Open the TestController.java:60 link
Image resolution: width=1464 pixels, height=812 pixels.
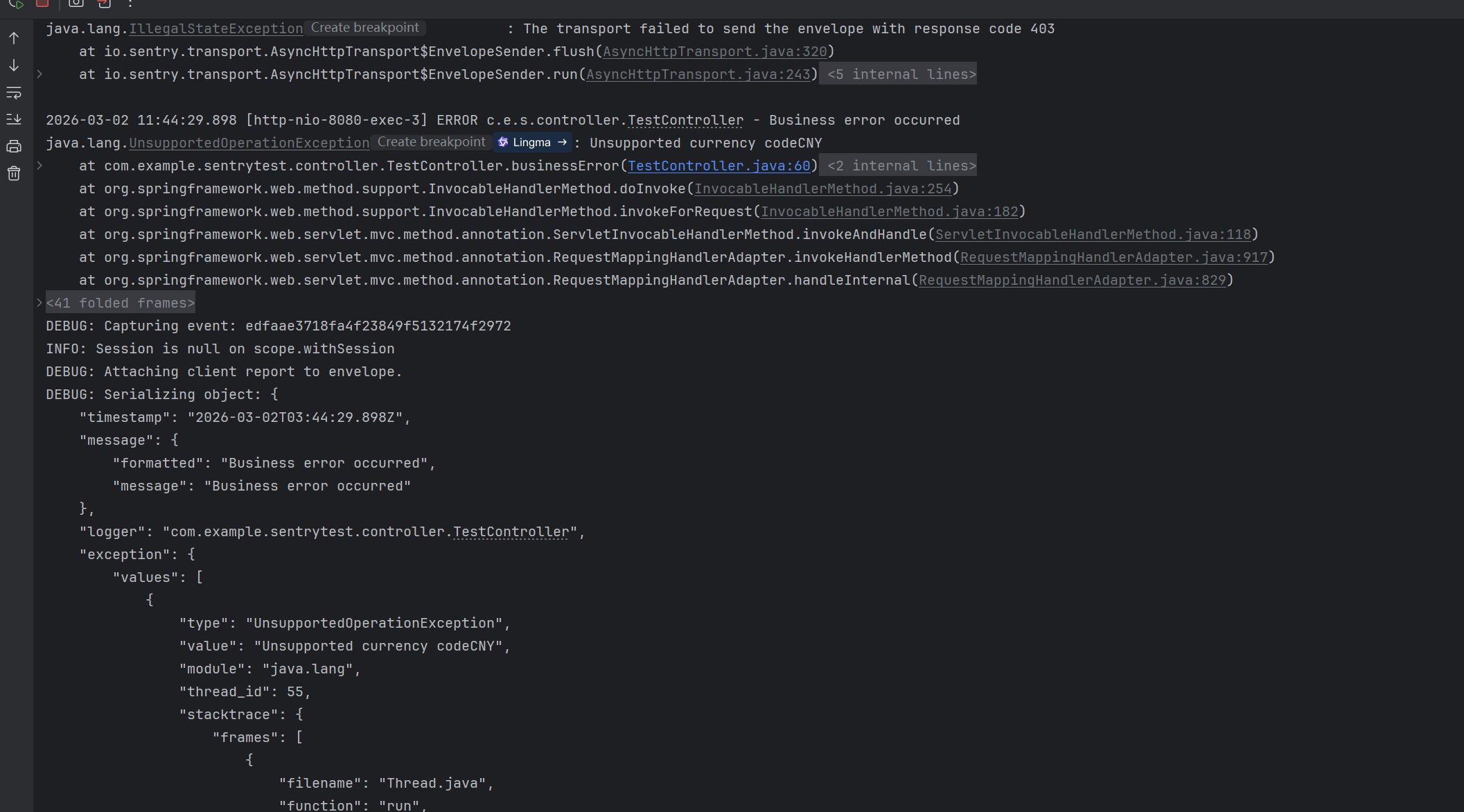click(x=718, y=166)
